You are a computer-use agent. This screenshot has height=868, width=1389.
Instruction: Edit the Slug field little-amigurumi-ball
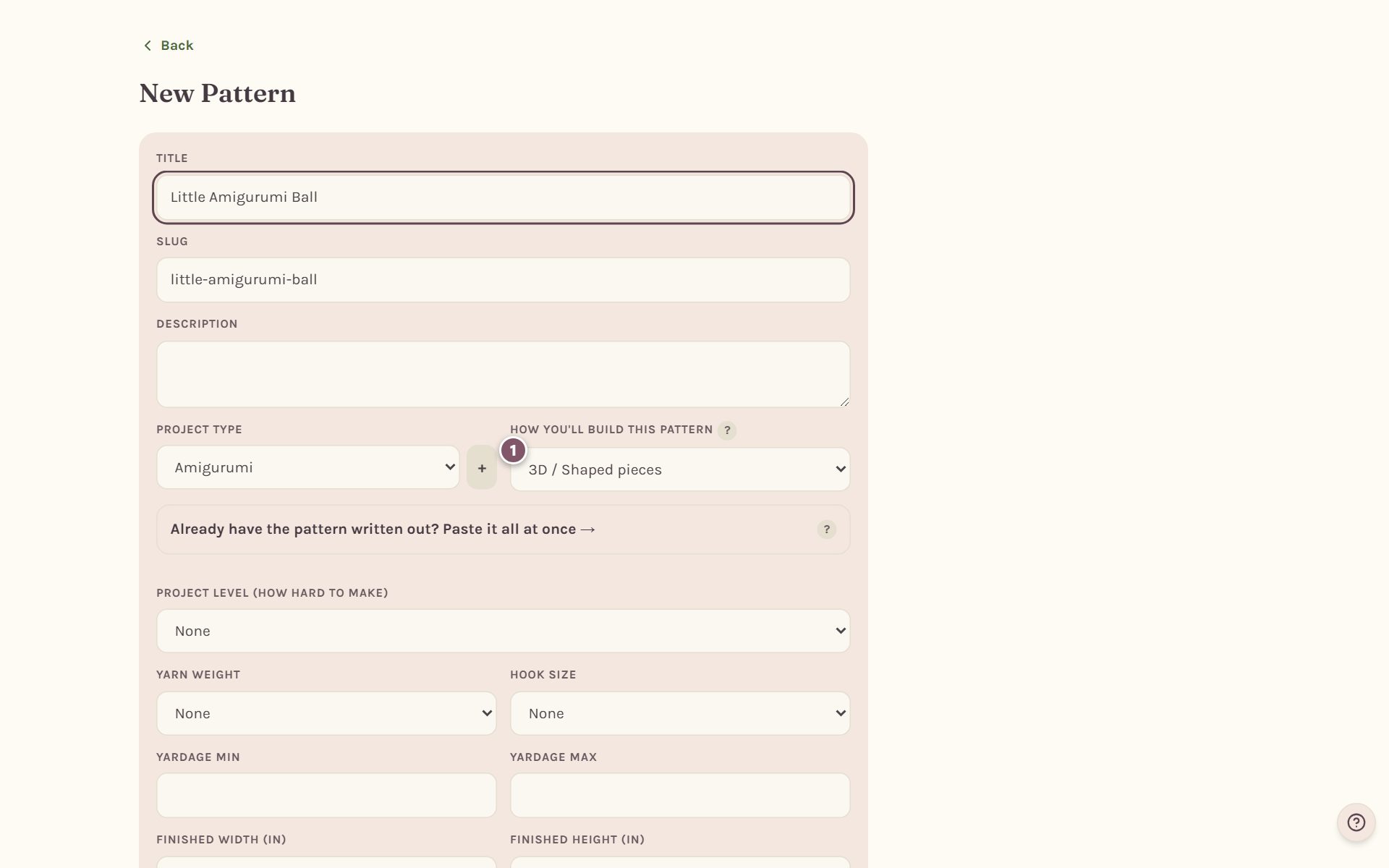pos(504,280)
